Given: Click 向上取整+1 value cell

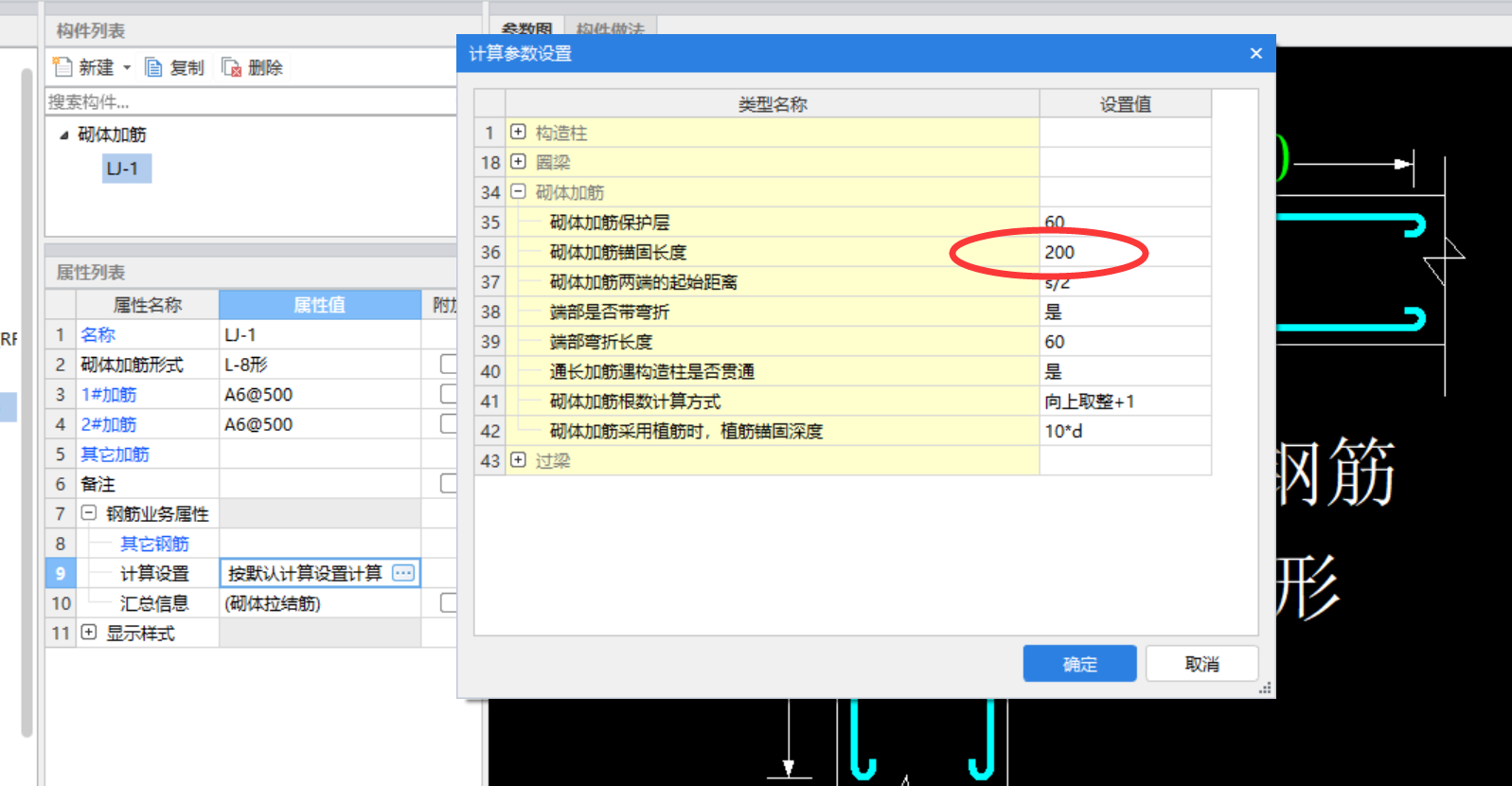Looking at the screenshot, I should coord(1125,401).
